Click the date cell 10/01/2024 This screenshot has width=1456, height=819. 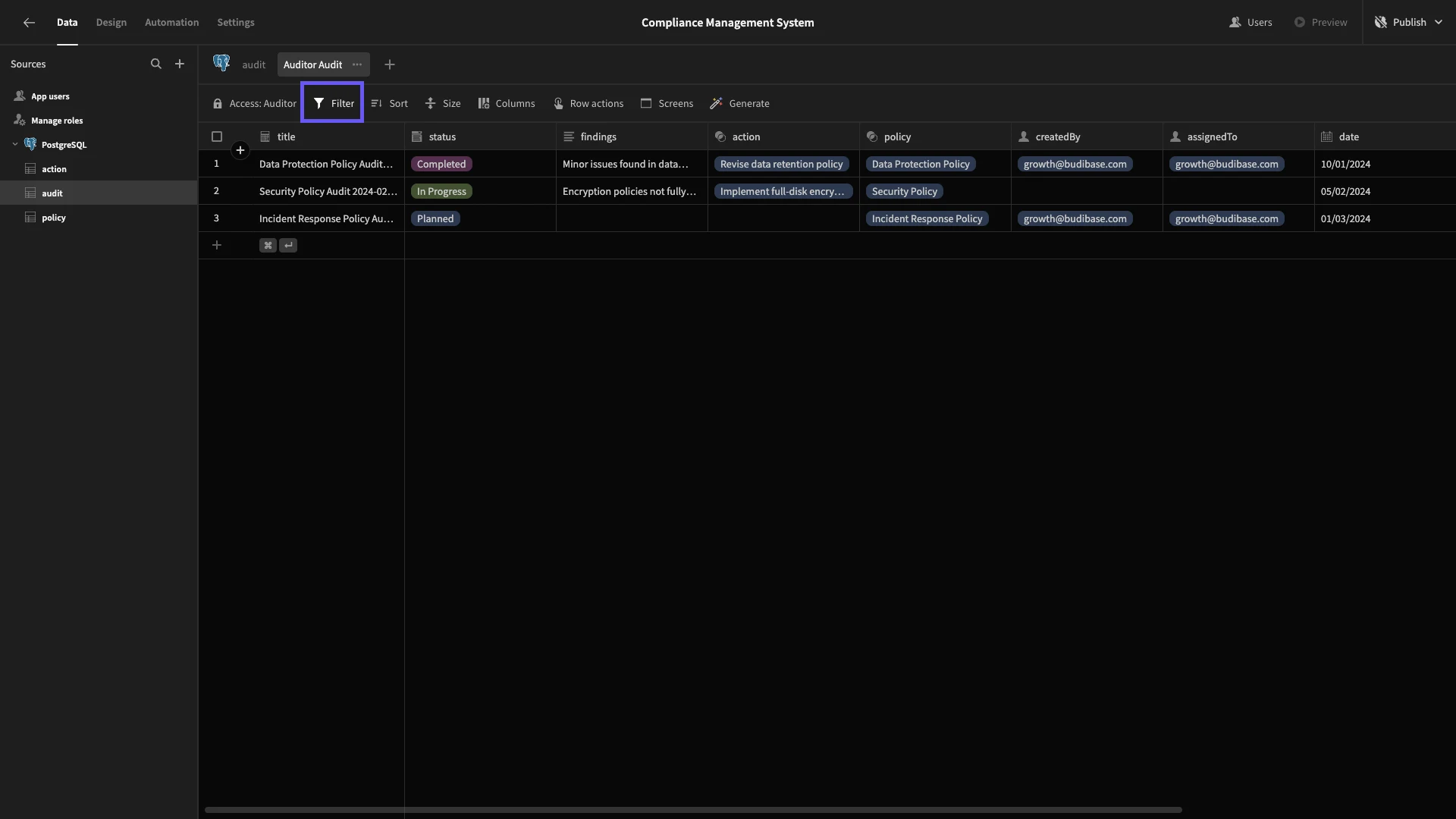click(x=1385, y=165)
